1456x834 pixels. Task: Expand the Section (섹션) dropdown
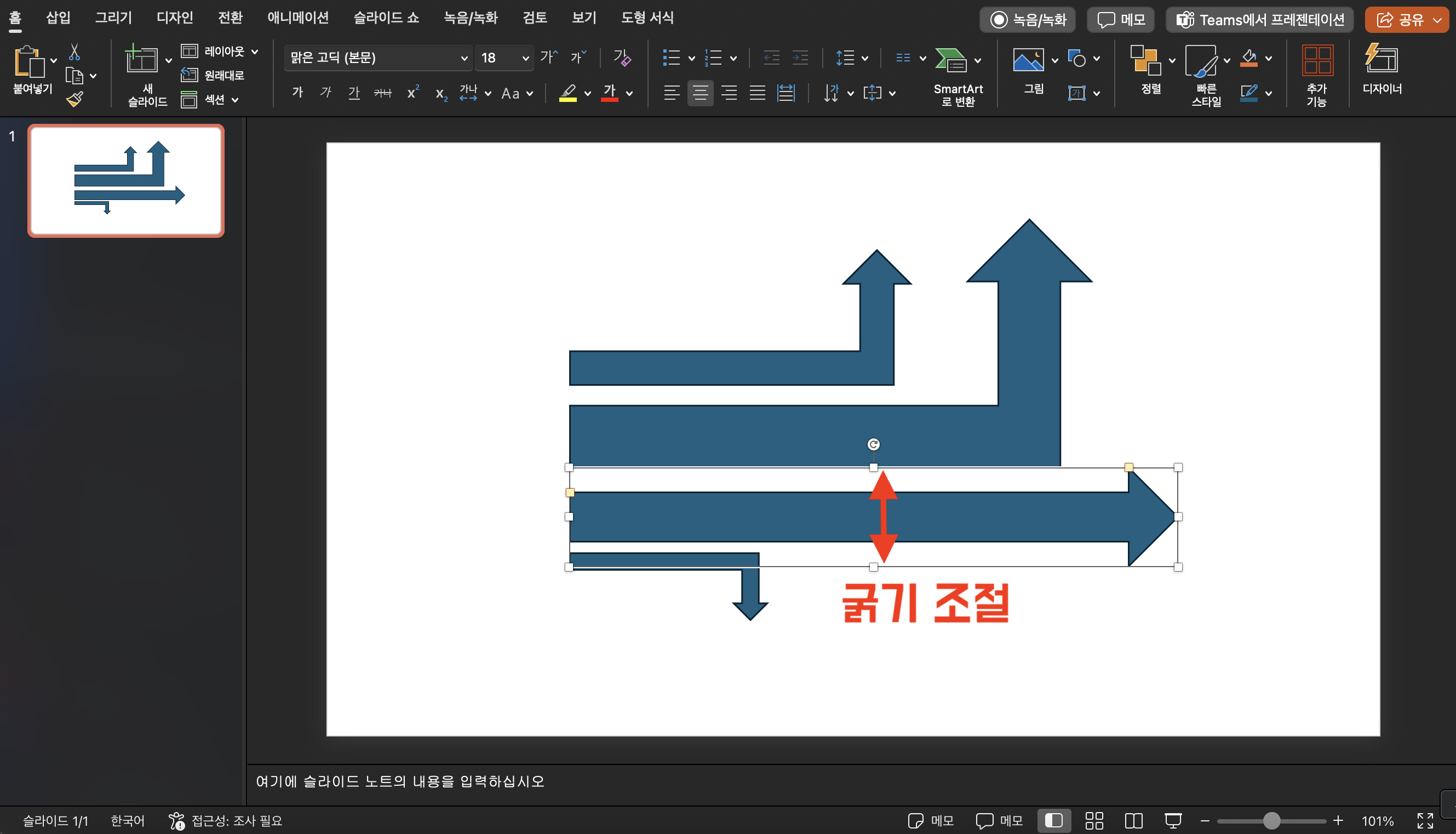click(x=235, y=100)
